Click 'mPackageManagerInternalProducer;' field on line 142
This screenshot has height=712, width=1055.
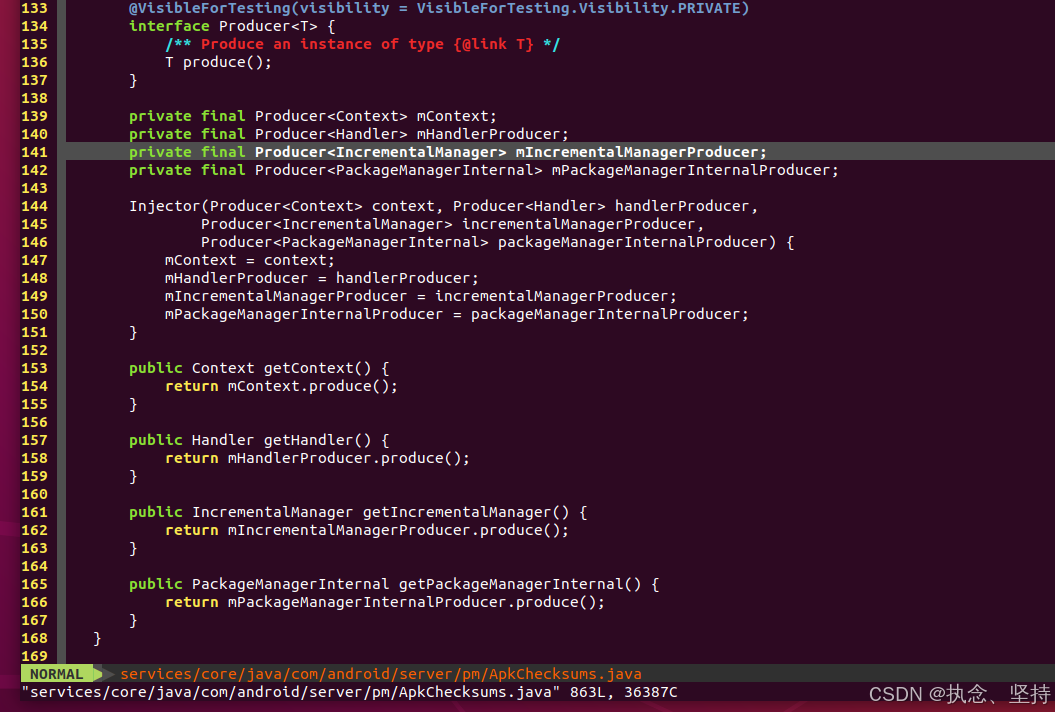(695, 170)
